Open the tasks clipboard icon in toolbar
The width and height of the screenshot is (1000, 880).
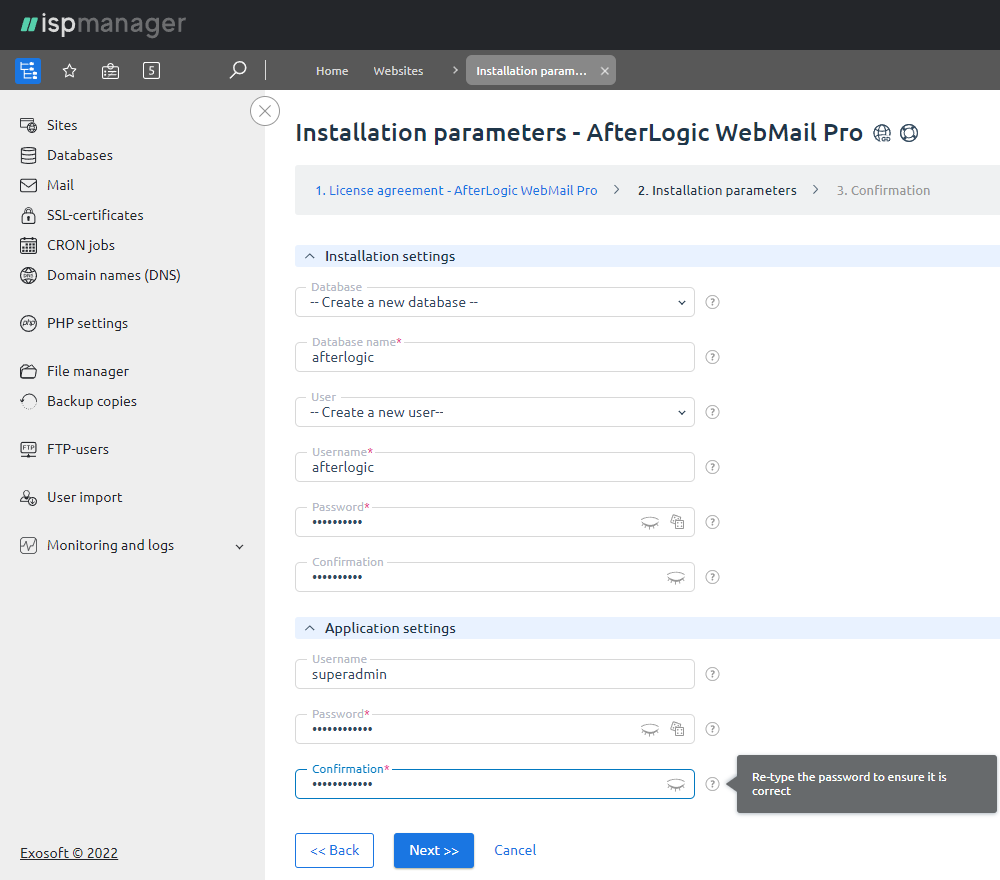(x=110, y=70)
